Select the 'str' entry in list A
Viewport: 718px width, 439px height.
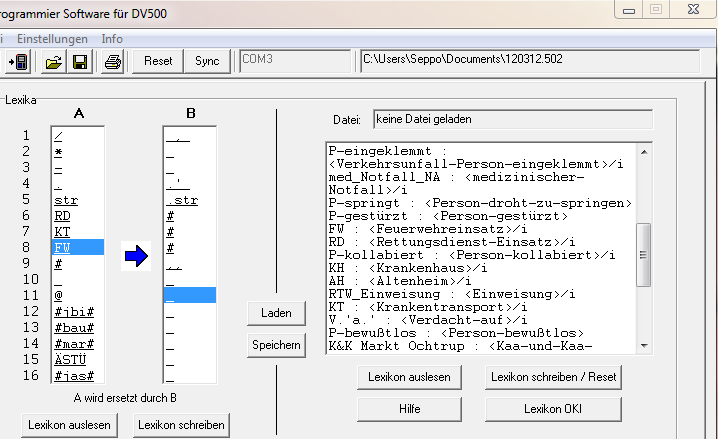pos(67,199)
